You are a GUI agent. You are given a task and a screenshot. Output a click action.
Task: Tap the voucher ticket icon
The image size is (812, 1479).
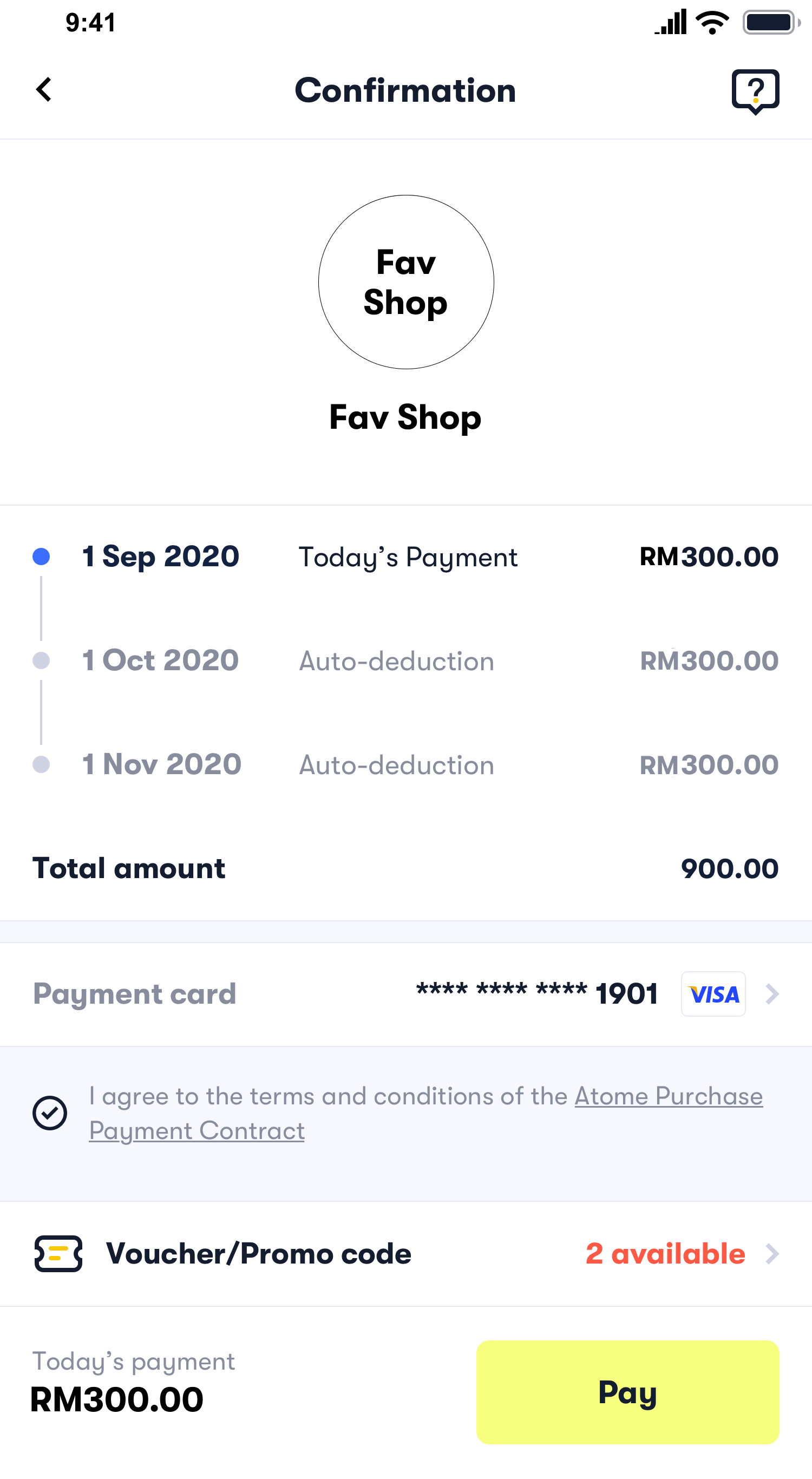tap(58, 1253)
